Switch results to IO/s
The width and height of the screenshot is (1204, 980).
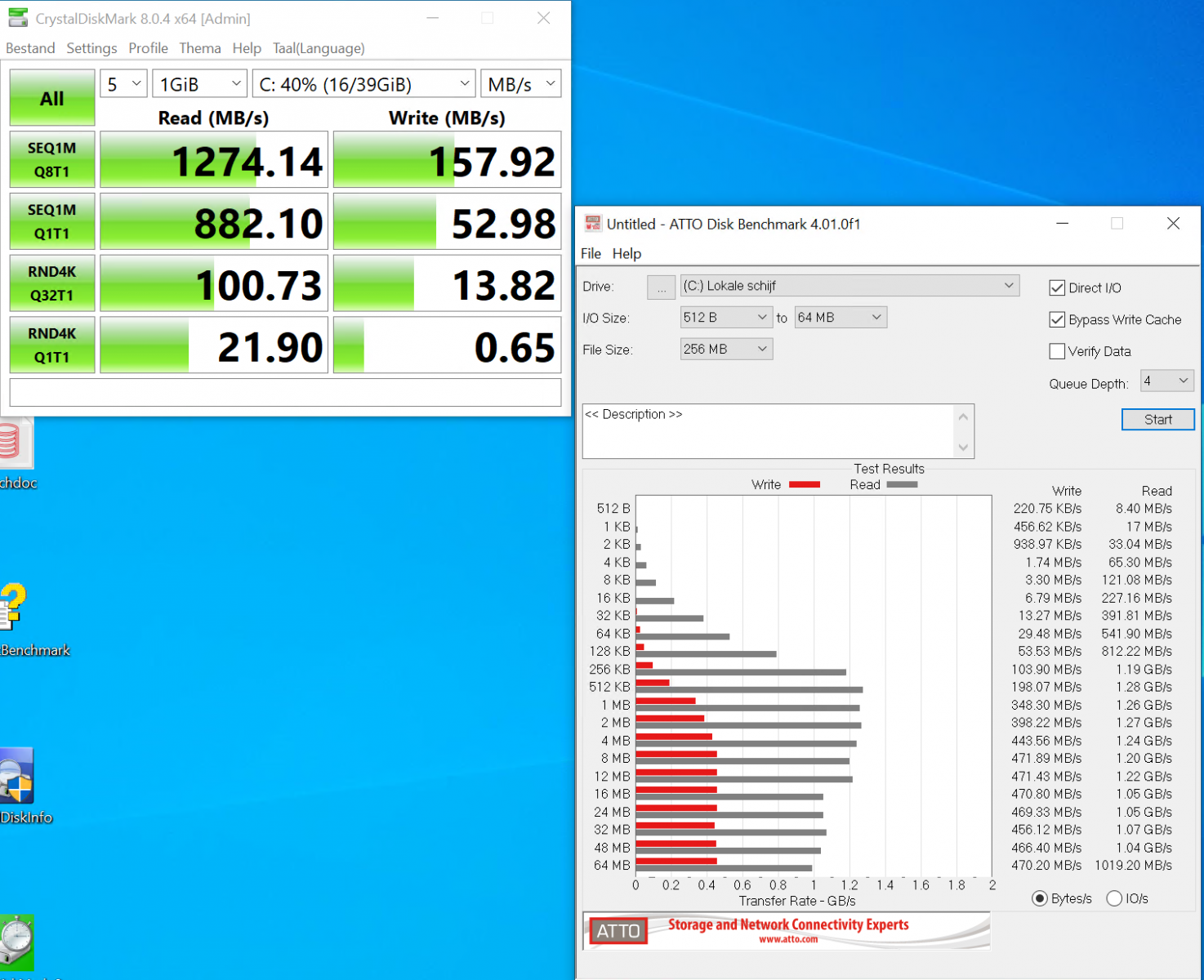click(x=1114, y=898)
